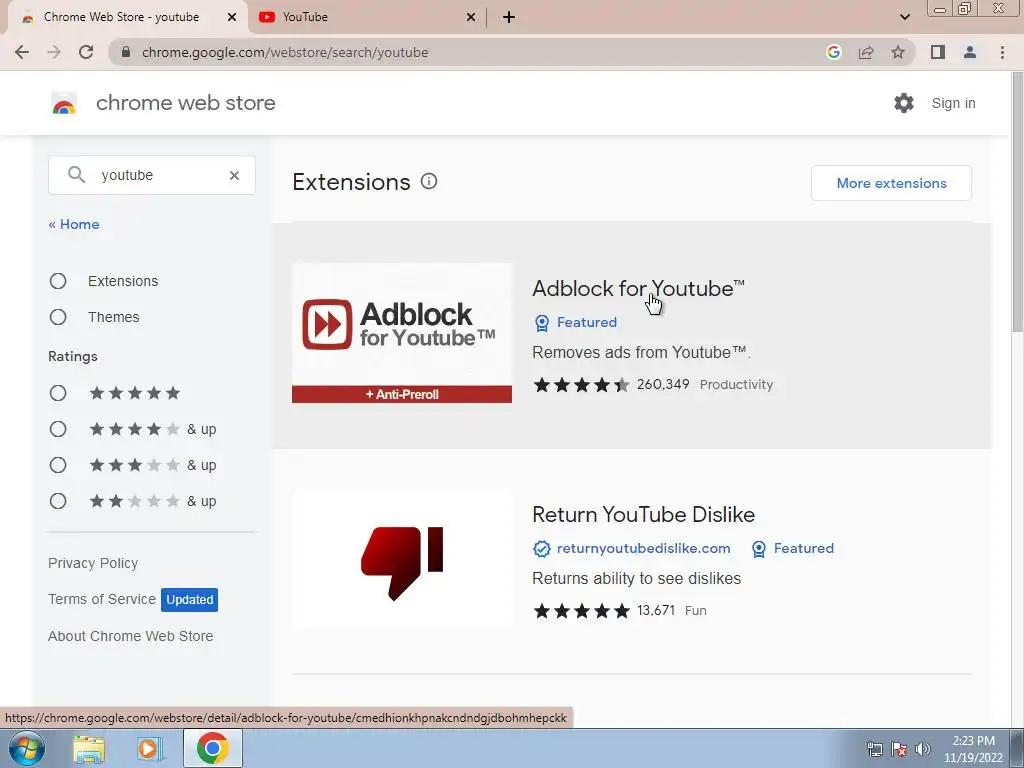Screen dimensions: 1024x768
Task: Select the Themes filter radio button
Action: (x=58, y=317)
